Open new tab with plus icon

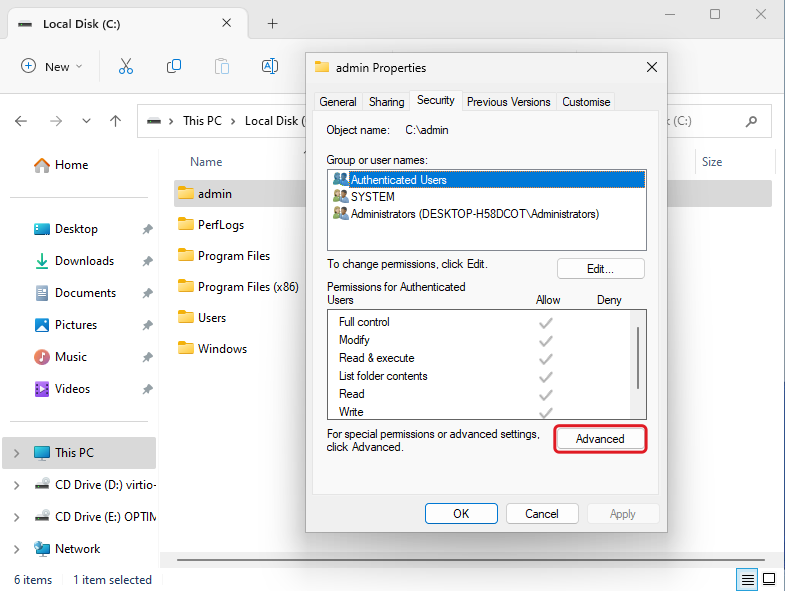coord(272,24)
